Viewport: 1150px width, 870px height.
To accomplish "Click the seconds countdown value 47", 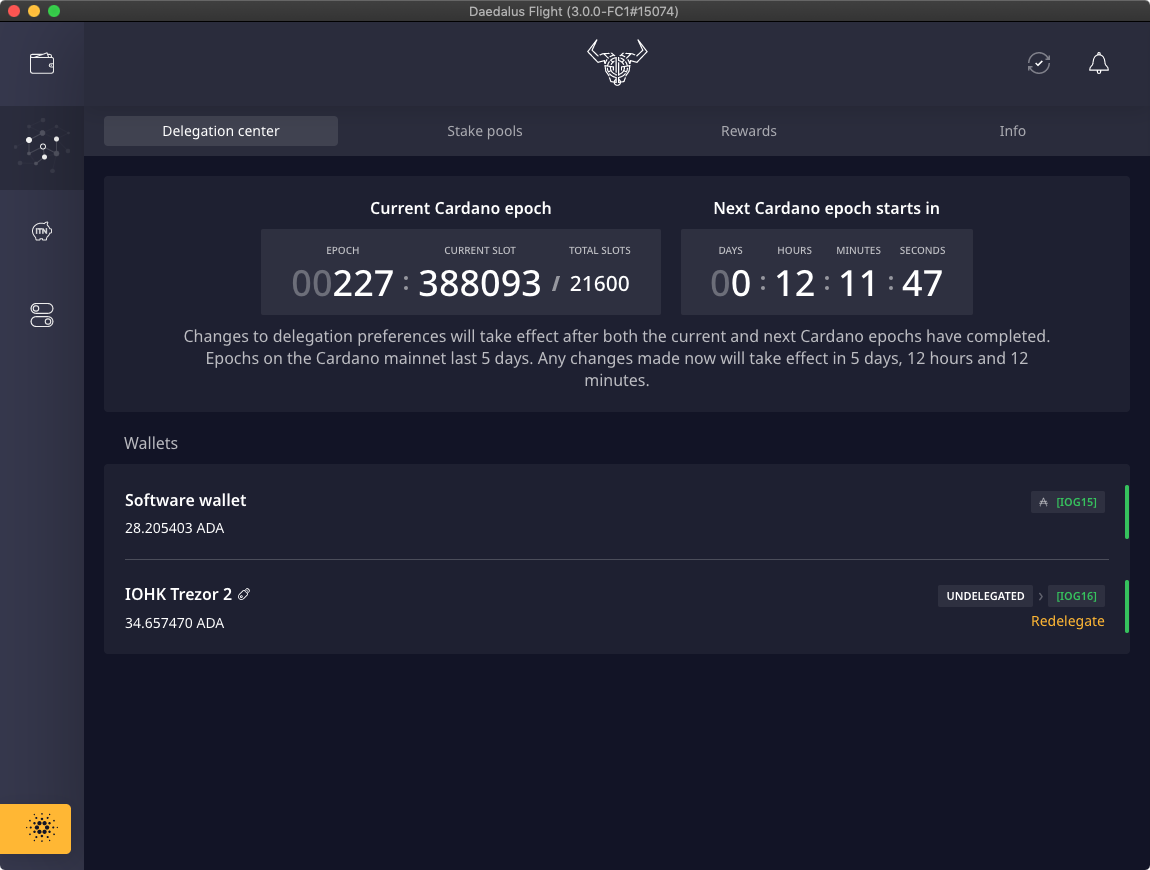I will pos(922,283).
